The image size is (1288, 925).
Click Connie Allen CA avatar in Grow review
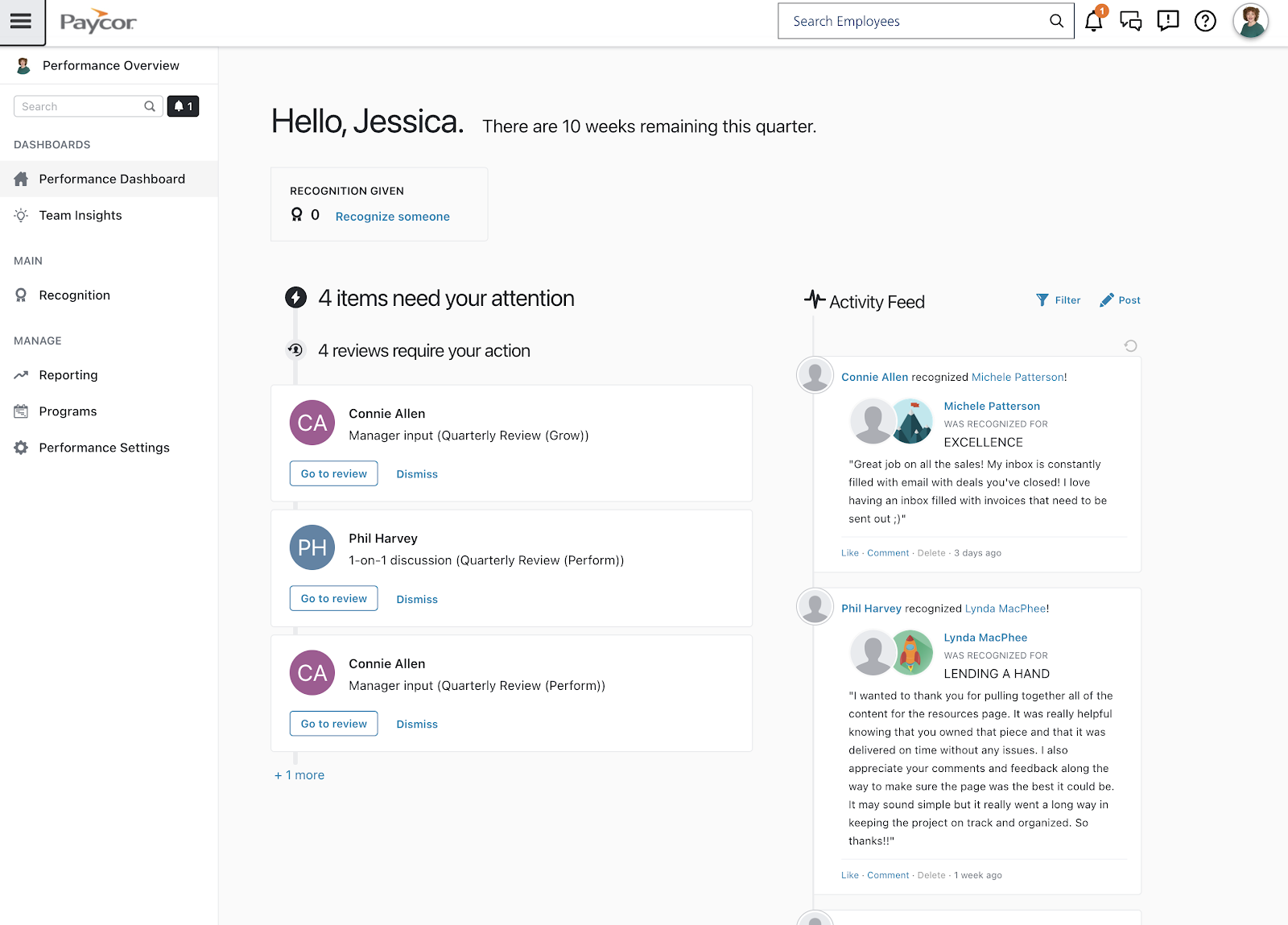pos(312,423)
